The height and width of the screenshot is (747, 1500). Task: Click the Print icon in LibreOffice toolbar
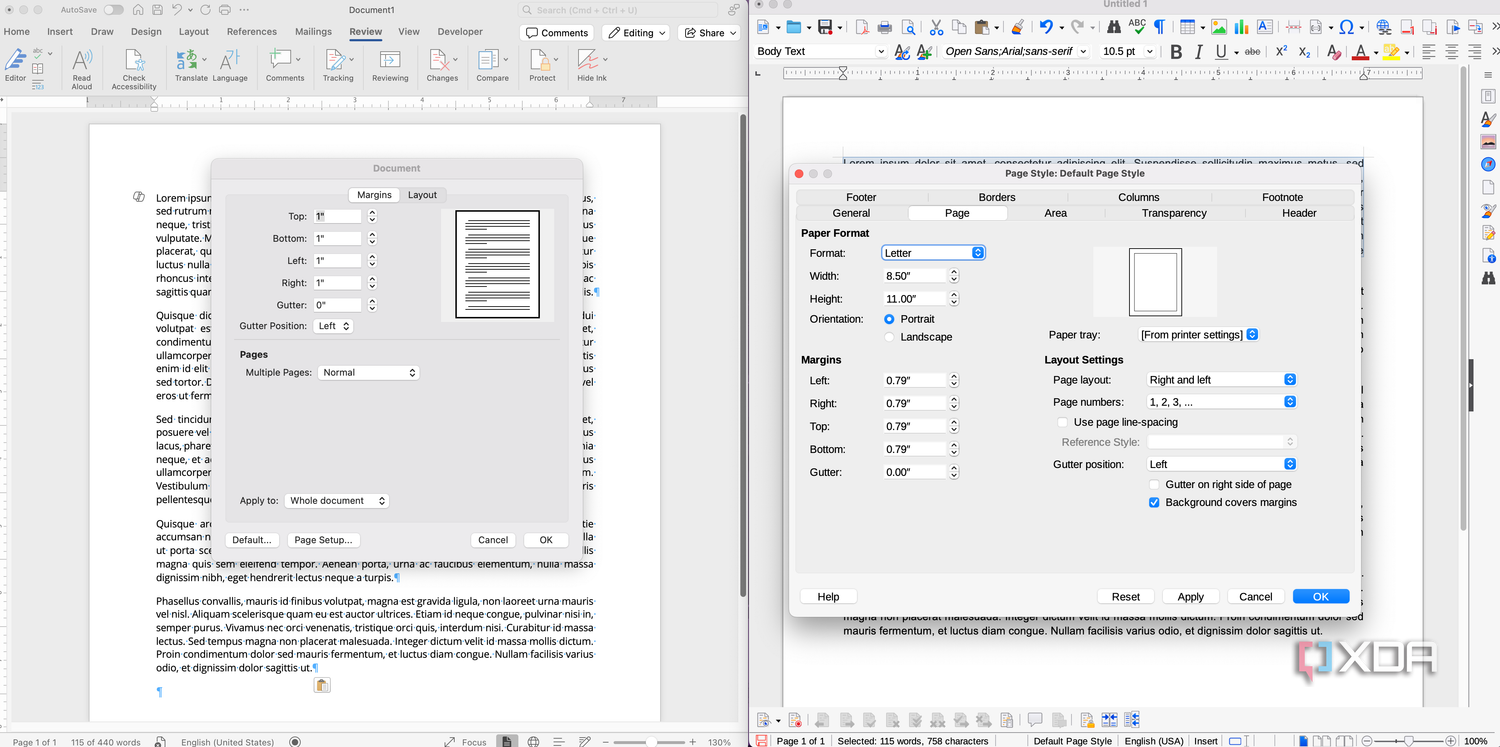click(884, 27)
